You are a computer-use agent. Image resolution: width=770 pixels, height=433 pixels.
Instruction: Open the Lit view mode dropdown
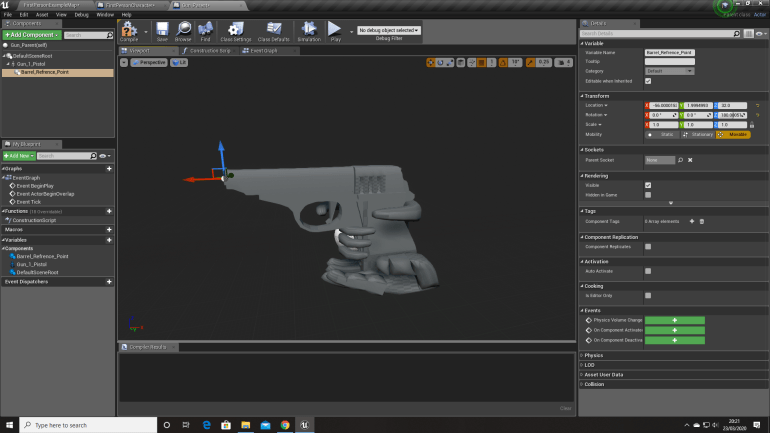[x=179, y=62]
